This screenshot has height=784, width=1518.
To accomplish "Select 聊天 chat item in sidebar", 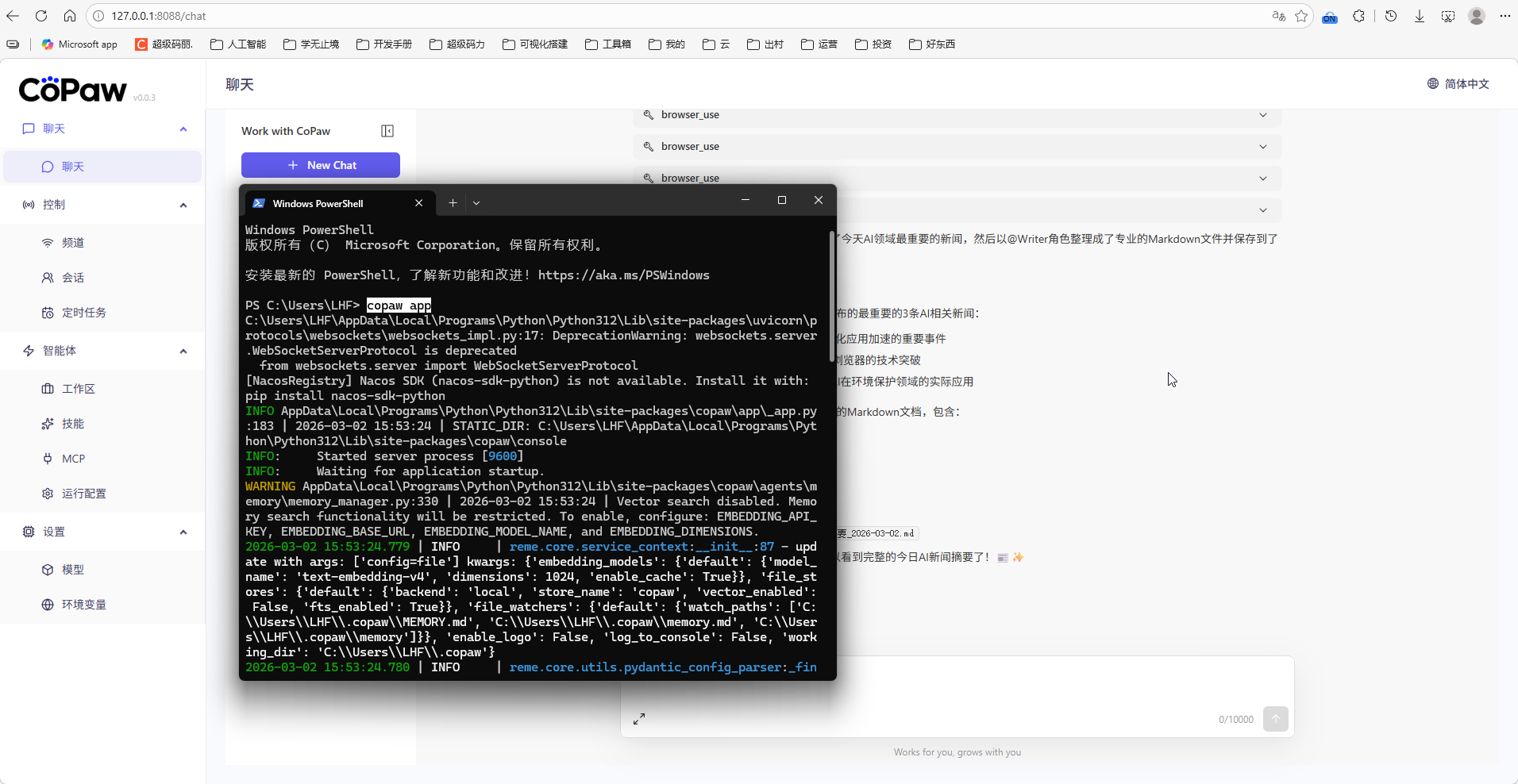I will pos(102,167).
